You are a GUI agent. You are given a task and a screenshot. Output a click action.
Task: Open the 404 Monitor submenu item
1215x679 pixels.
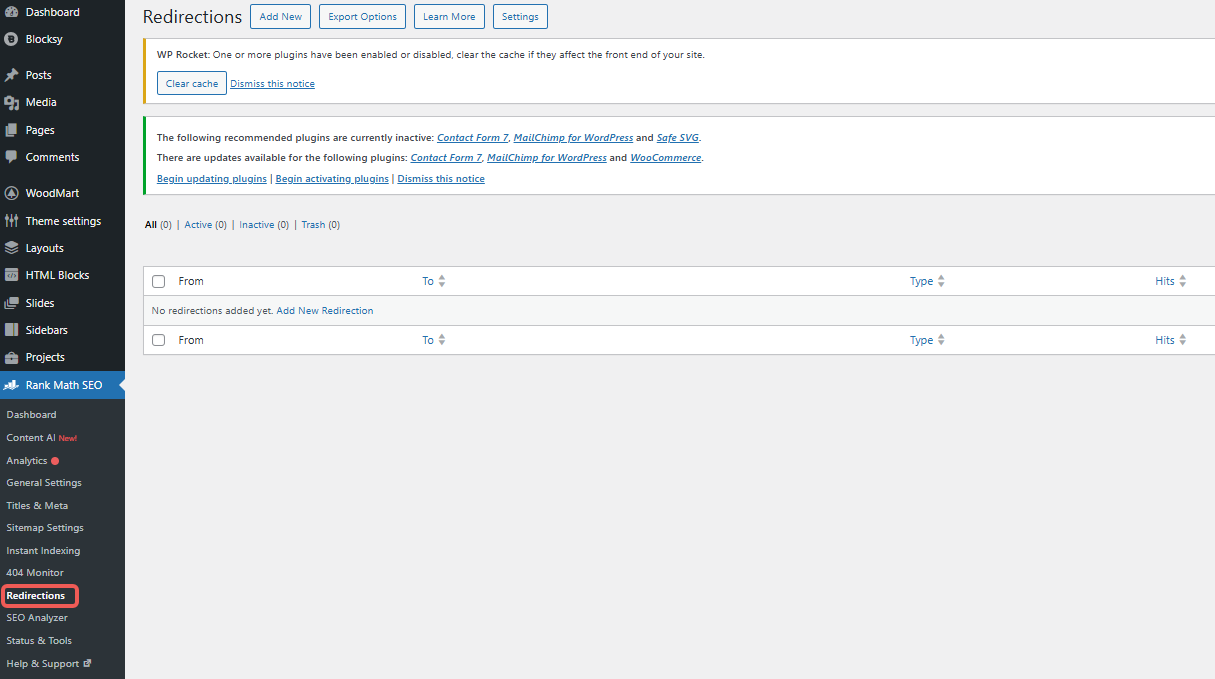pyautogui.click(x=35, y=573)
